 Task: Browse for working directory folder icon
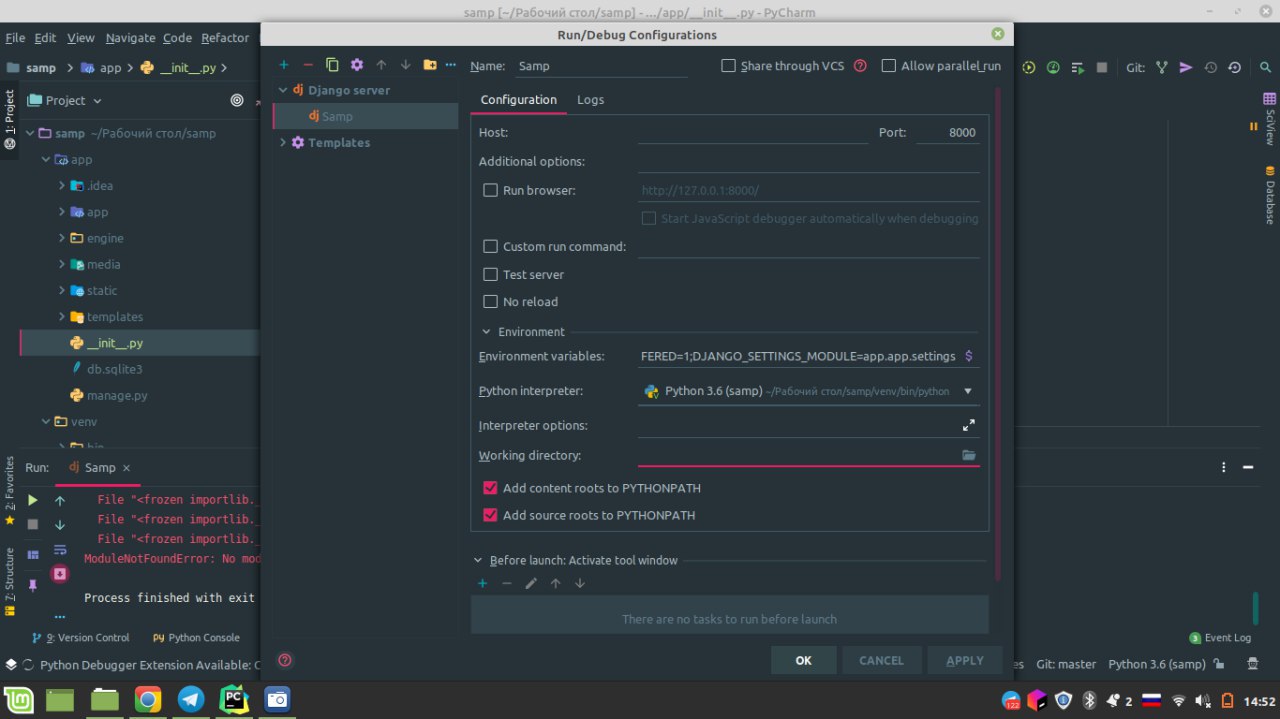[968, 455]
